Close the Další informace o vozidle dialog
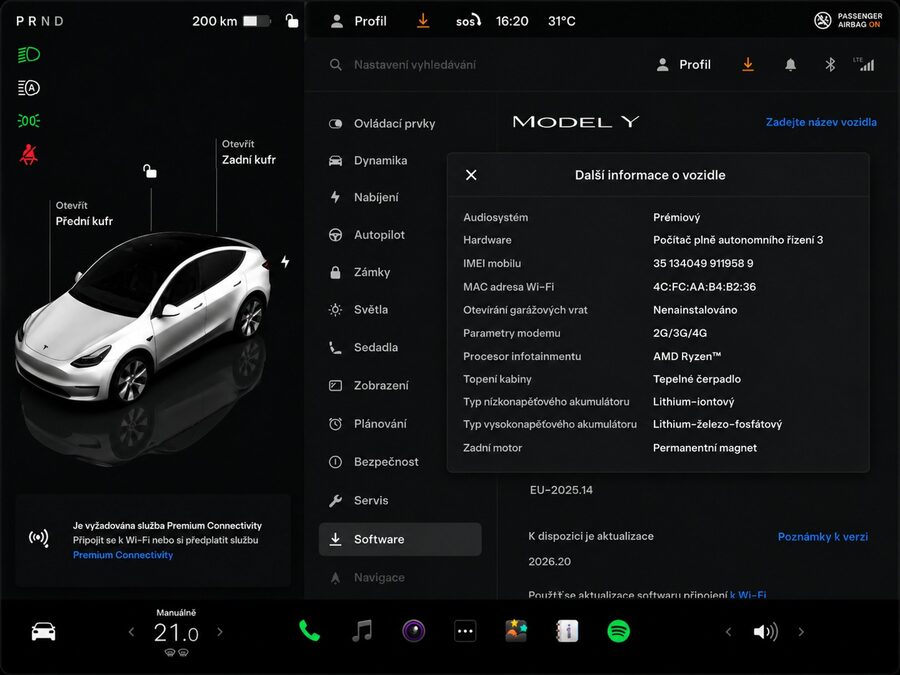 click(x=471, y=175)
